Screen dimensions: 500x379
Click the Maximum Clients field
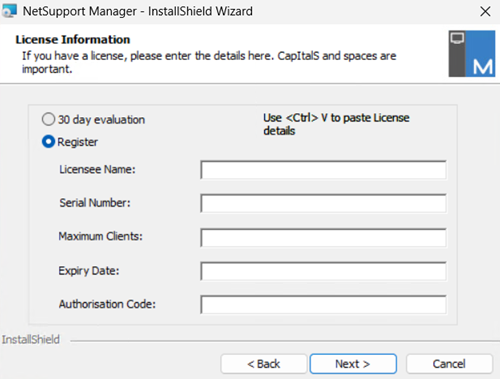click(323, 237)
